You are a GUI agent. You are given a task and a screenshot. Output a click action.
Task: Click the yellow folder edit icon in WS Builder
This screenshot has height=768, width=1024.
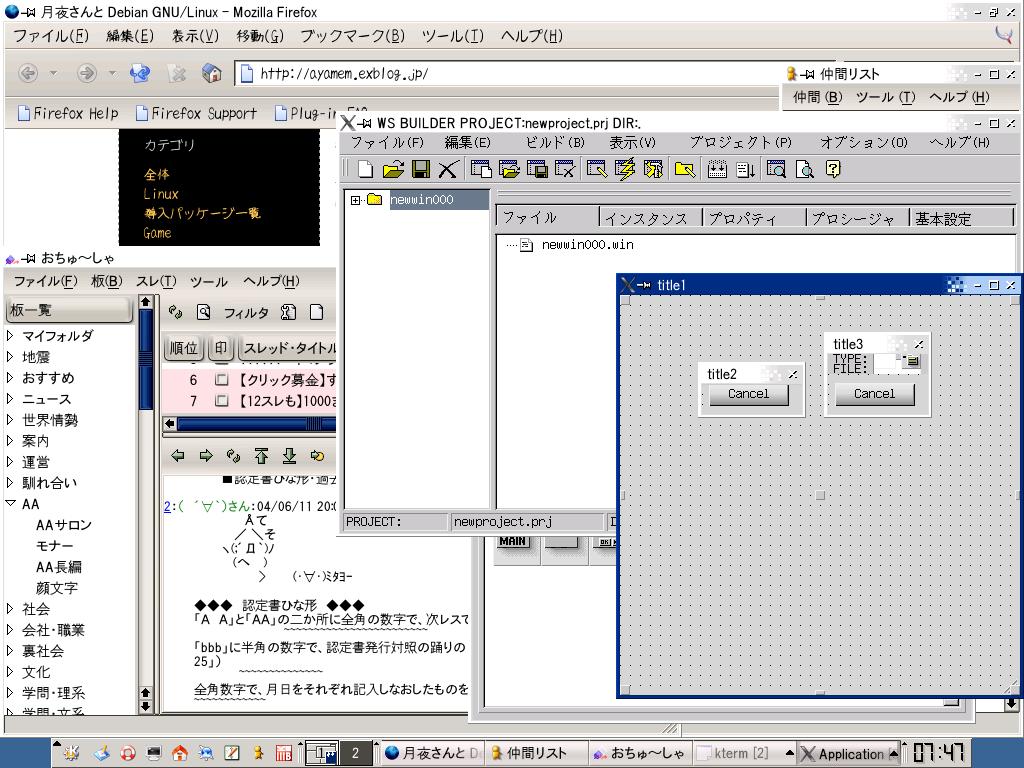click(x=684, y=170)
